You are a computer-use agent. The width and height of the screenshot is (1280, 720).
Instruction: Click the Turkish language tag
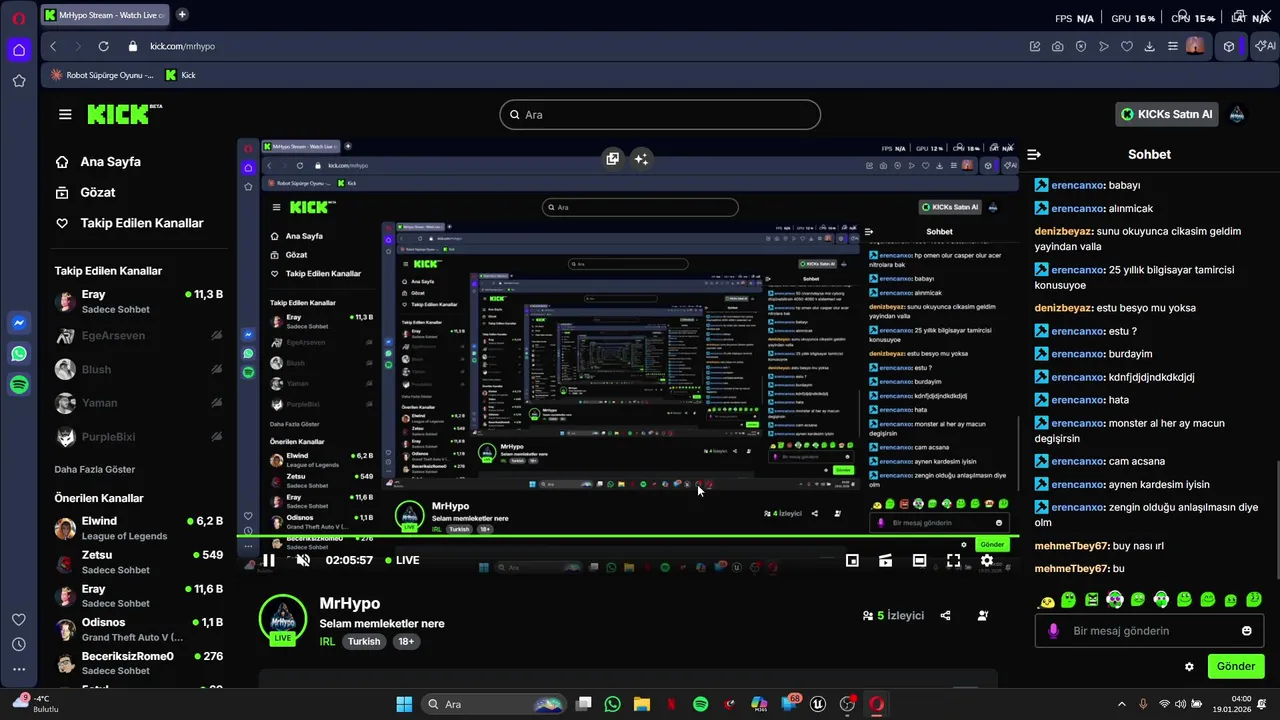click(364, 641)
